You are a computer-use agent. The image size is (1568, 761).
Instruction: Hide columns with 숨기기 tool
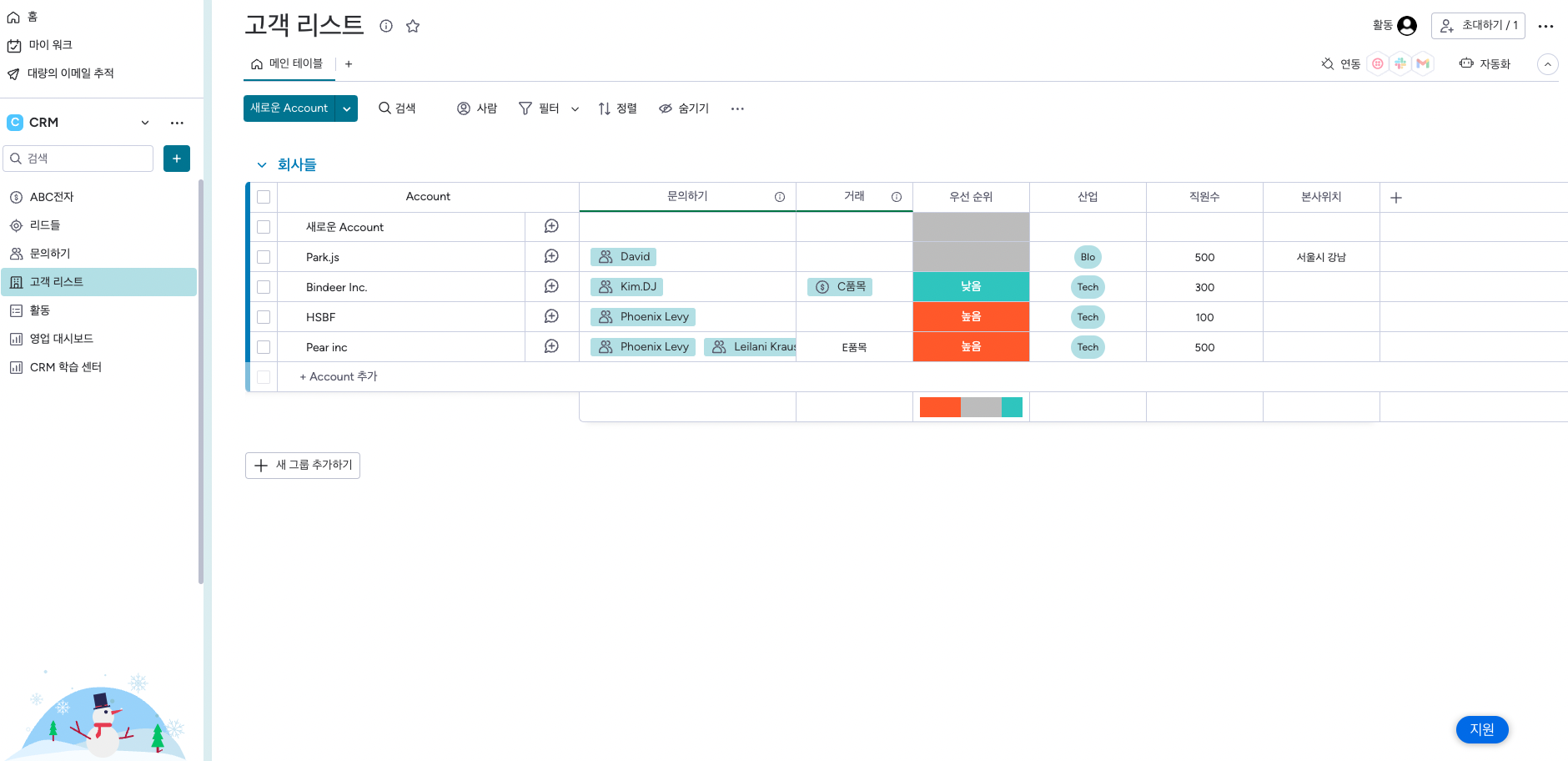(684, 108)
